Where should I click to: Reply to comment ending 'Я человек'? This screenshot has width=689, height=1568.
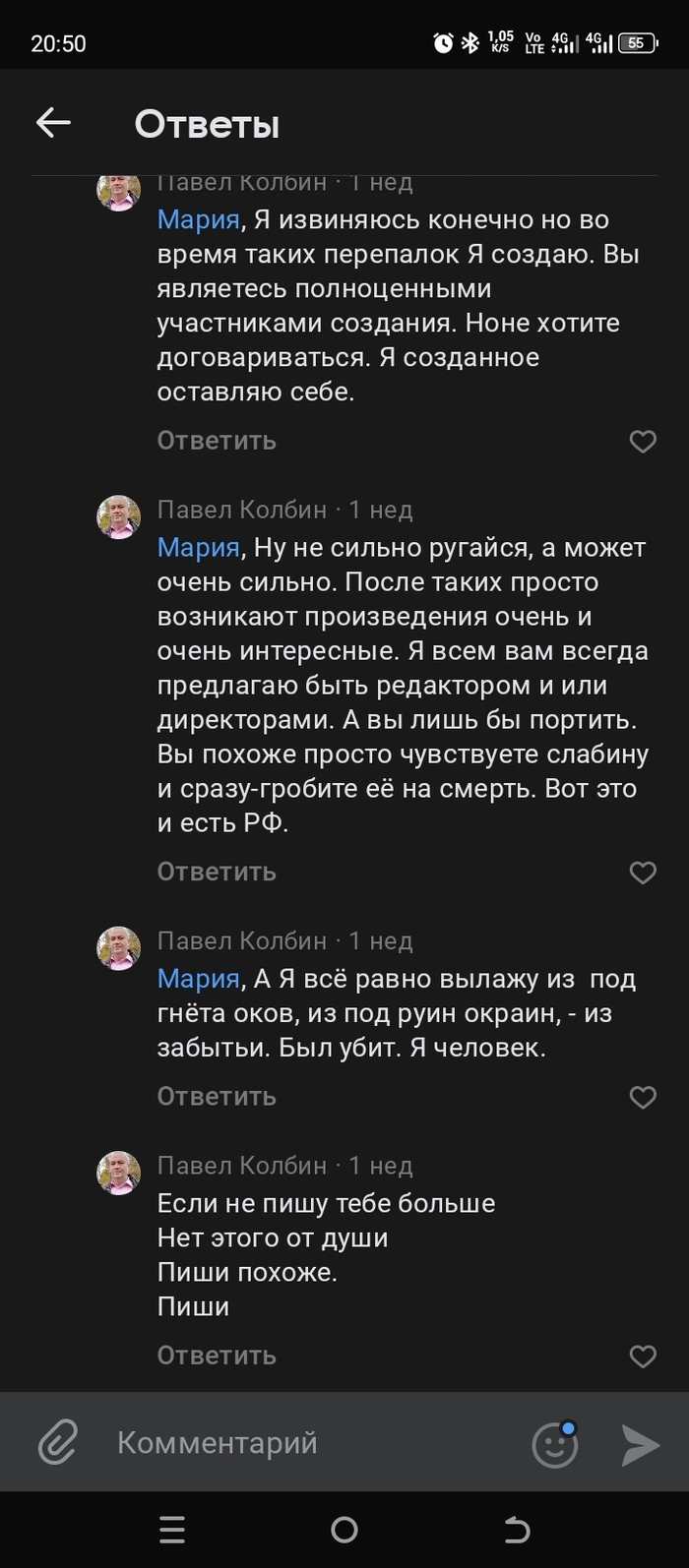pos(217,1096)
